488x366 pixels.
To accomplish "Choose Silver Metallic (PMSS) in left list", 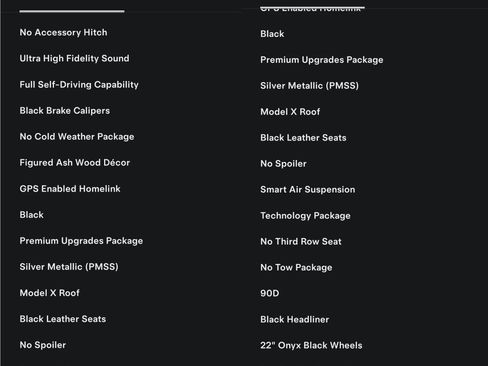I will coord(69,267).
